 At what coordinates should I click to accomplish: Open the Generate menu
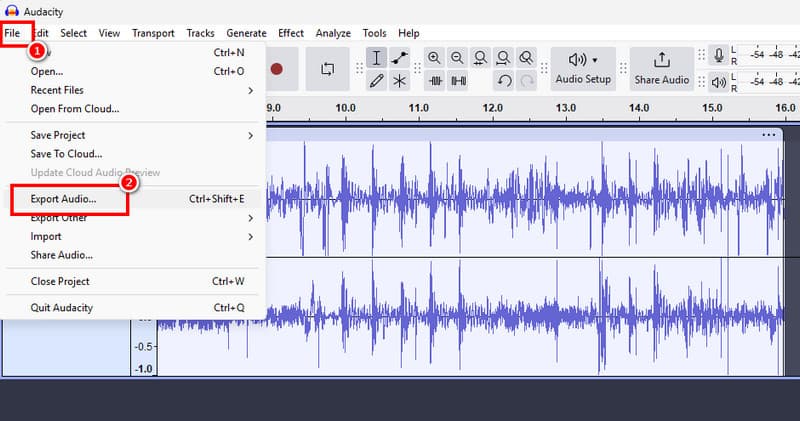click(x=246, y=33)
